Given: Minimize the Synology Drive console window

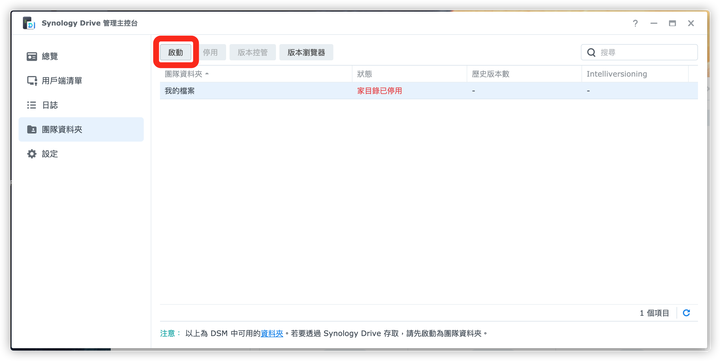Looking at the screenshot, I should coord(654,23).
